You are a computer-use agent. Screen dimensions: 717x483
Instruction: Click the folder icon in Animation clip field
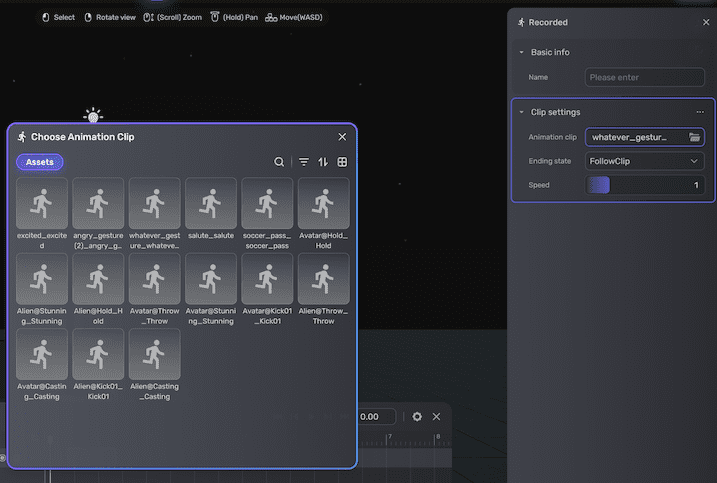[695, 137]
